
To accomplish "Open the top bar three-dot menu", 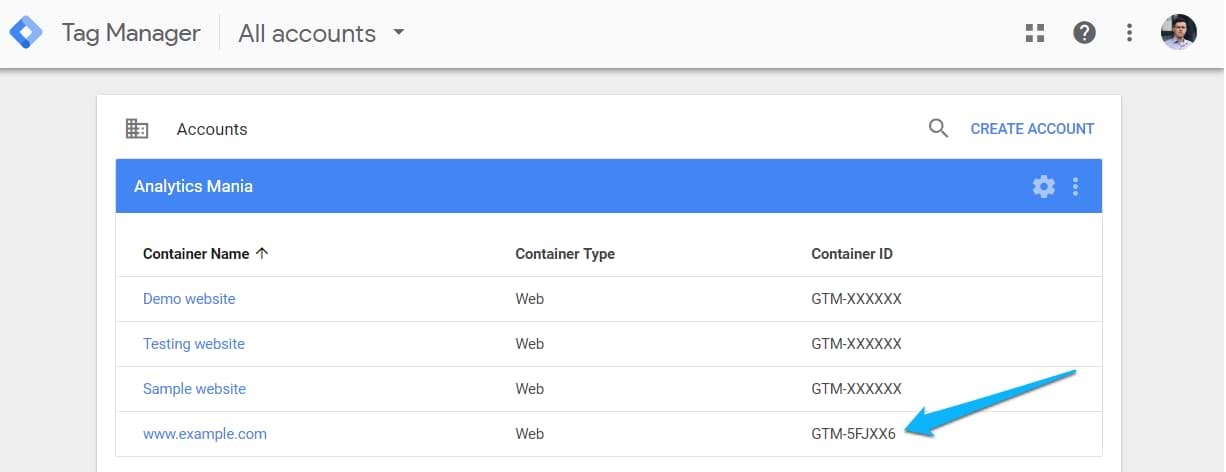I will (1129, 33).
